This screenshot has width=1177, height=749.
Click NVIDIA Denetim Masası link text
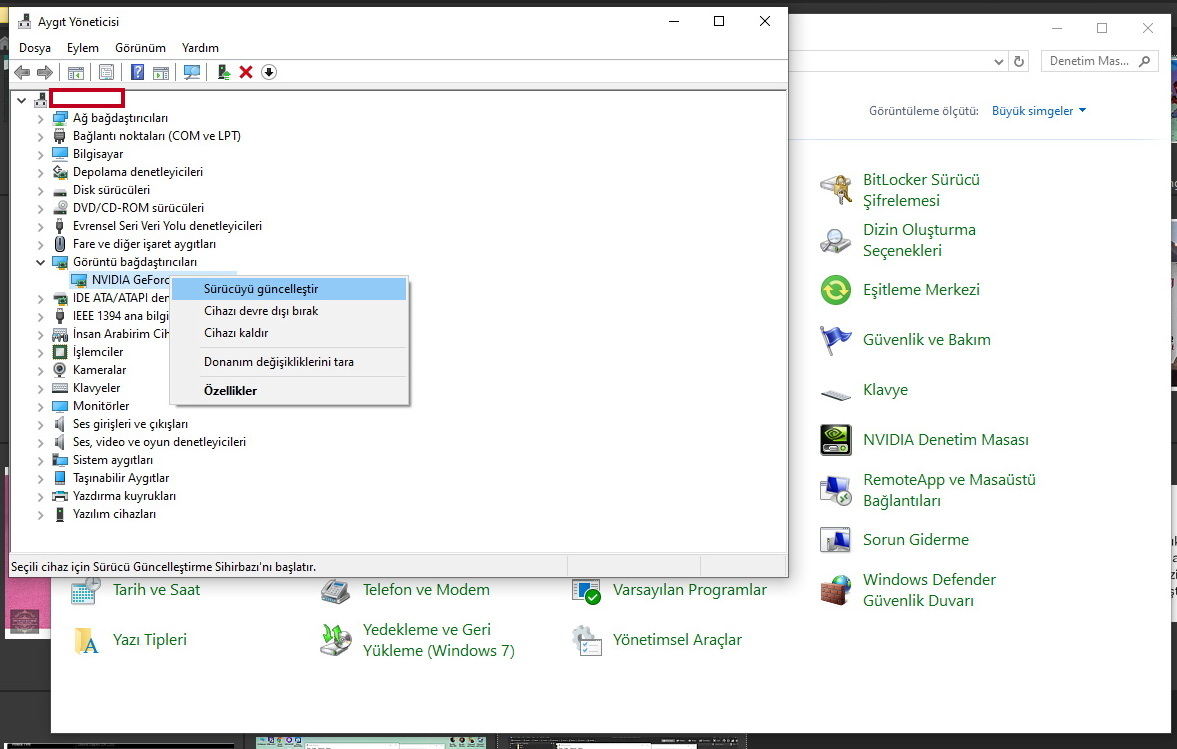tap(946, 440)
